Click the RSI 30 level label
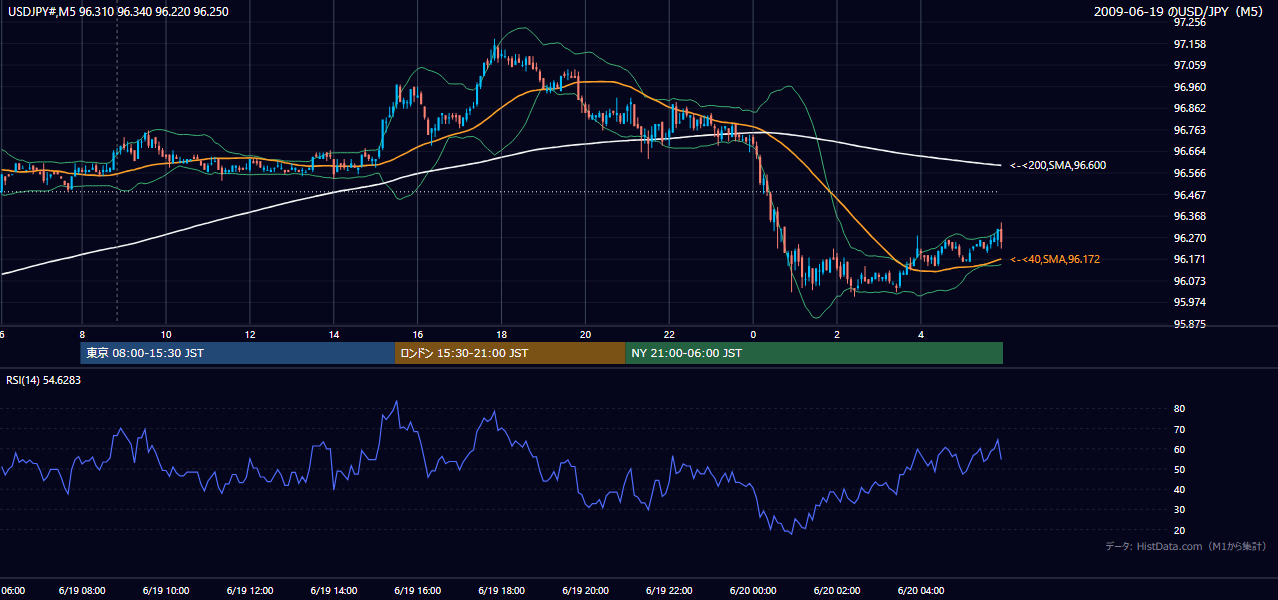The image size is (1278, 600). point(1179,510)
